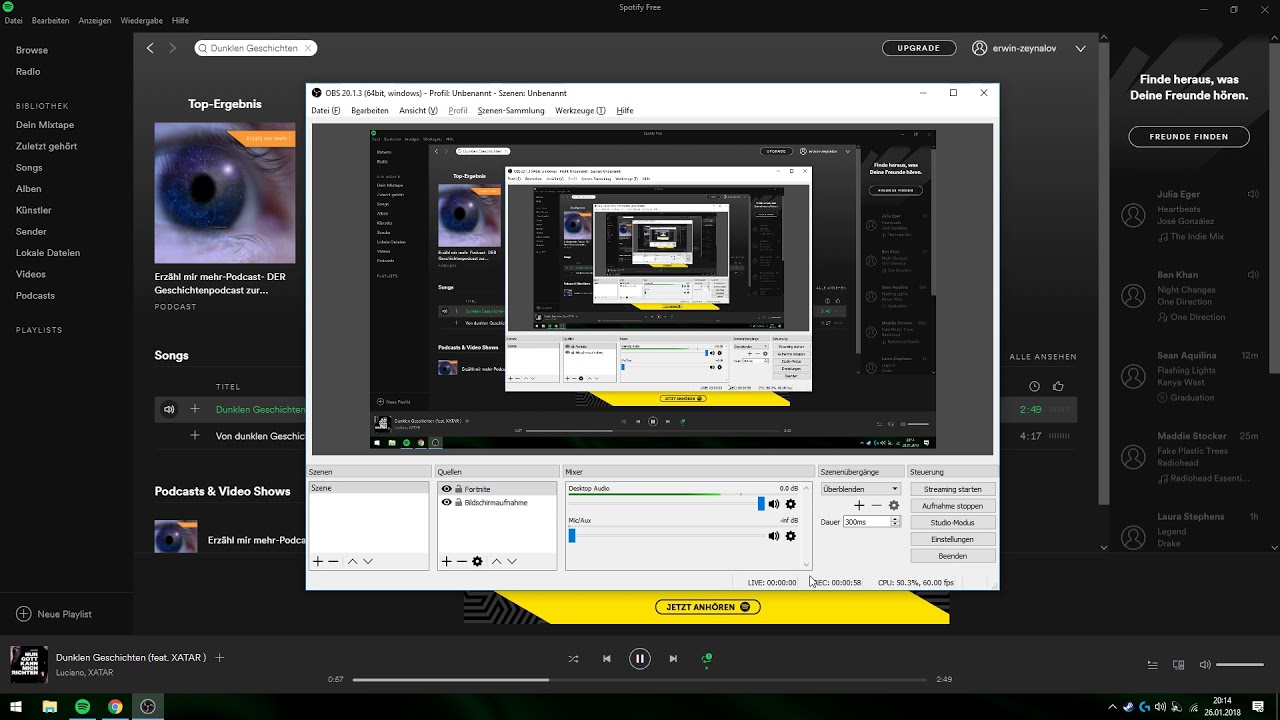Open the OBS Szenen-Sammlung menu
The image size is (1280, 720).
pos(511,111)
